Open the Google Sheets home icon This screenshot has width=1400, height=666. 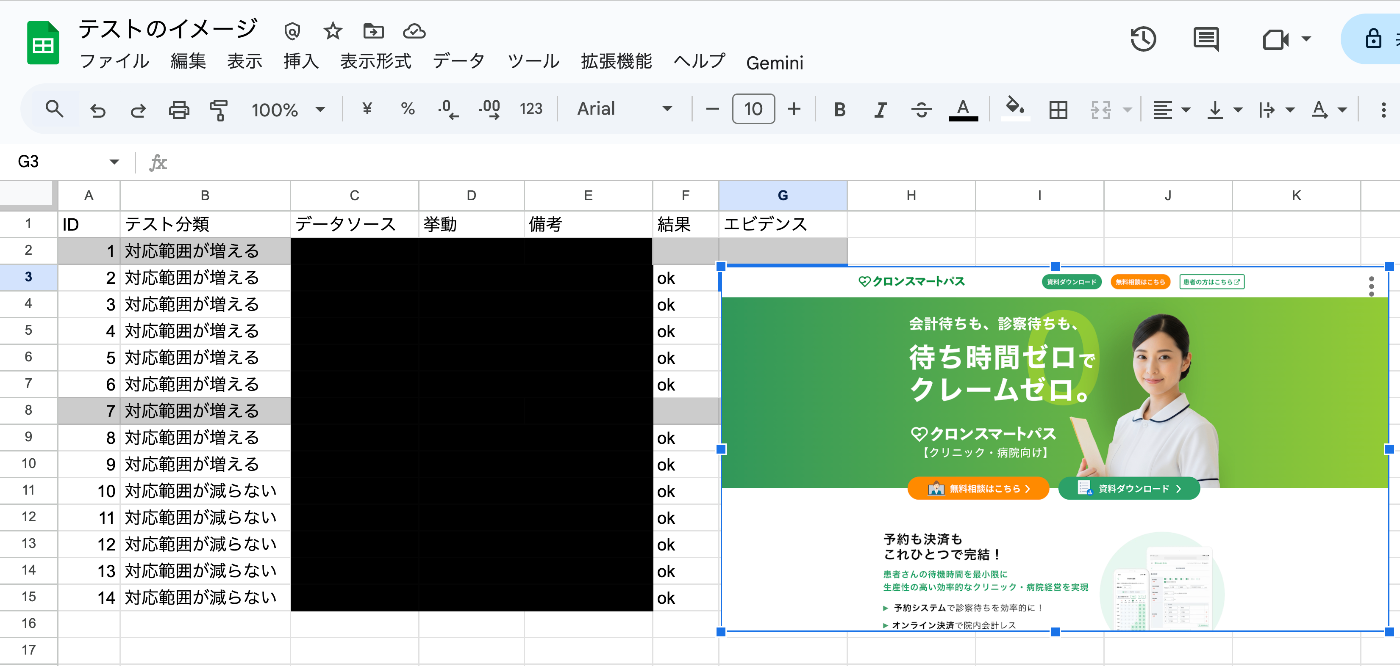coord(43,44)
